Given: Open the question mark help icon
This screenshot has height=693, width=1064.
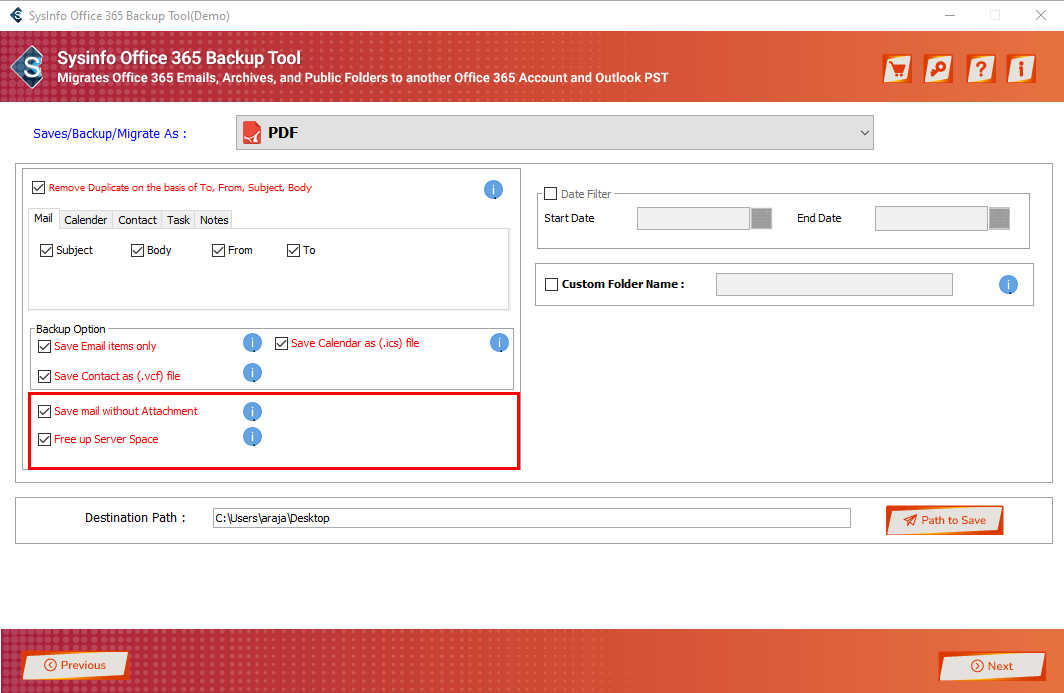Looking at the screenshot, I should coord(981,69).
